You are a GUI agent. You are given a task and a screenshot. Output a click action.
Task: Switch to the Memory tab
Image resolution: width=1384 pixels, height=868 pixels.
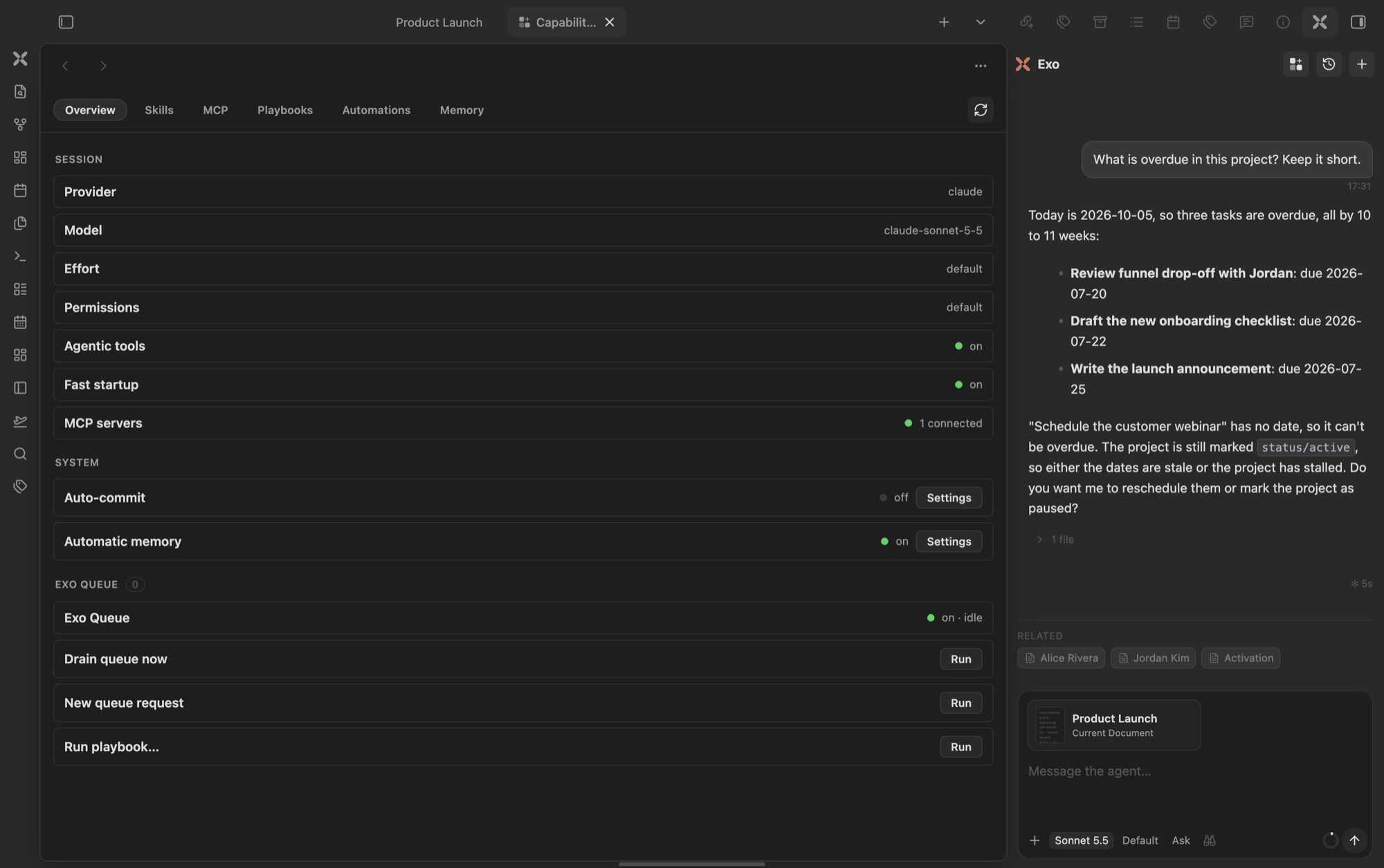[462, 110]
